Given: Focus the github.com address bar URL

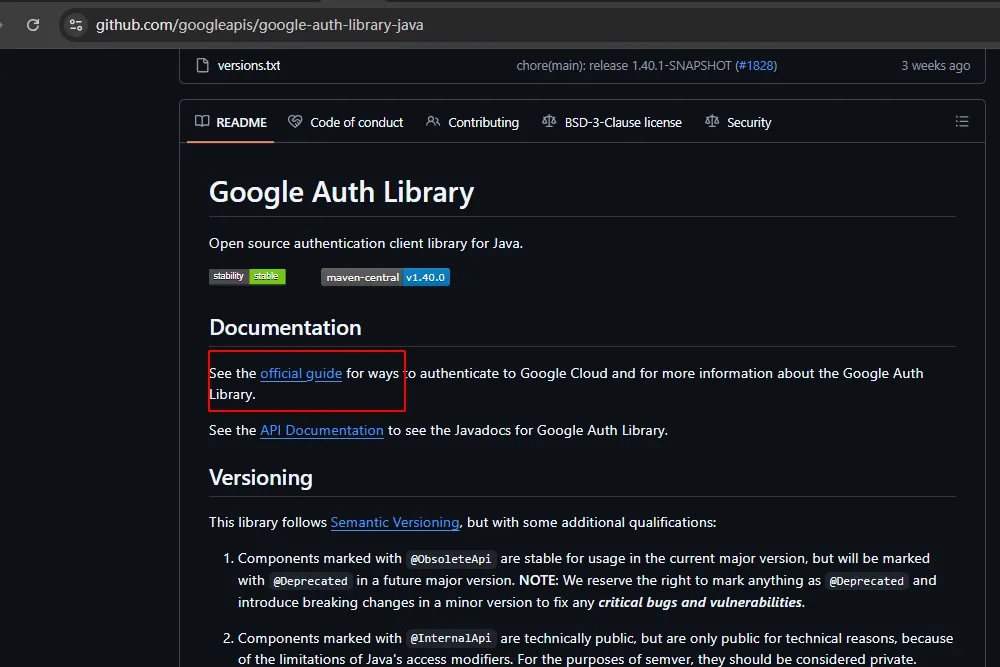Looking at the screenshot, I should (260, 25).
